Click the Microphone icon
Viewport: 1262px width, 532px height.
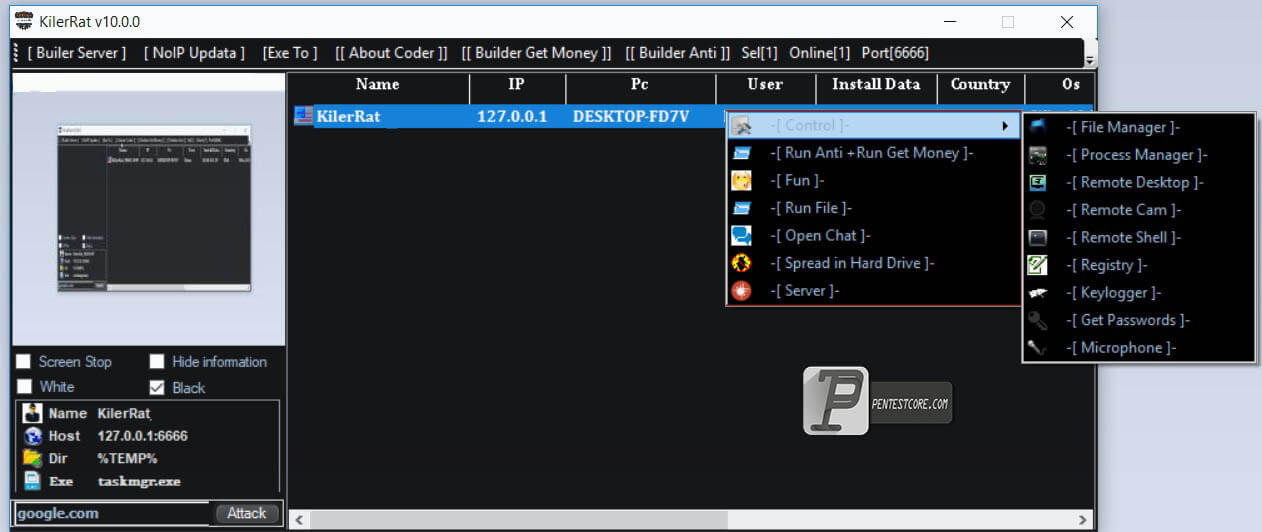(x=1038, y=348)
